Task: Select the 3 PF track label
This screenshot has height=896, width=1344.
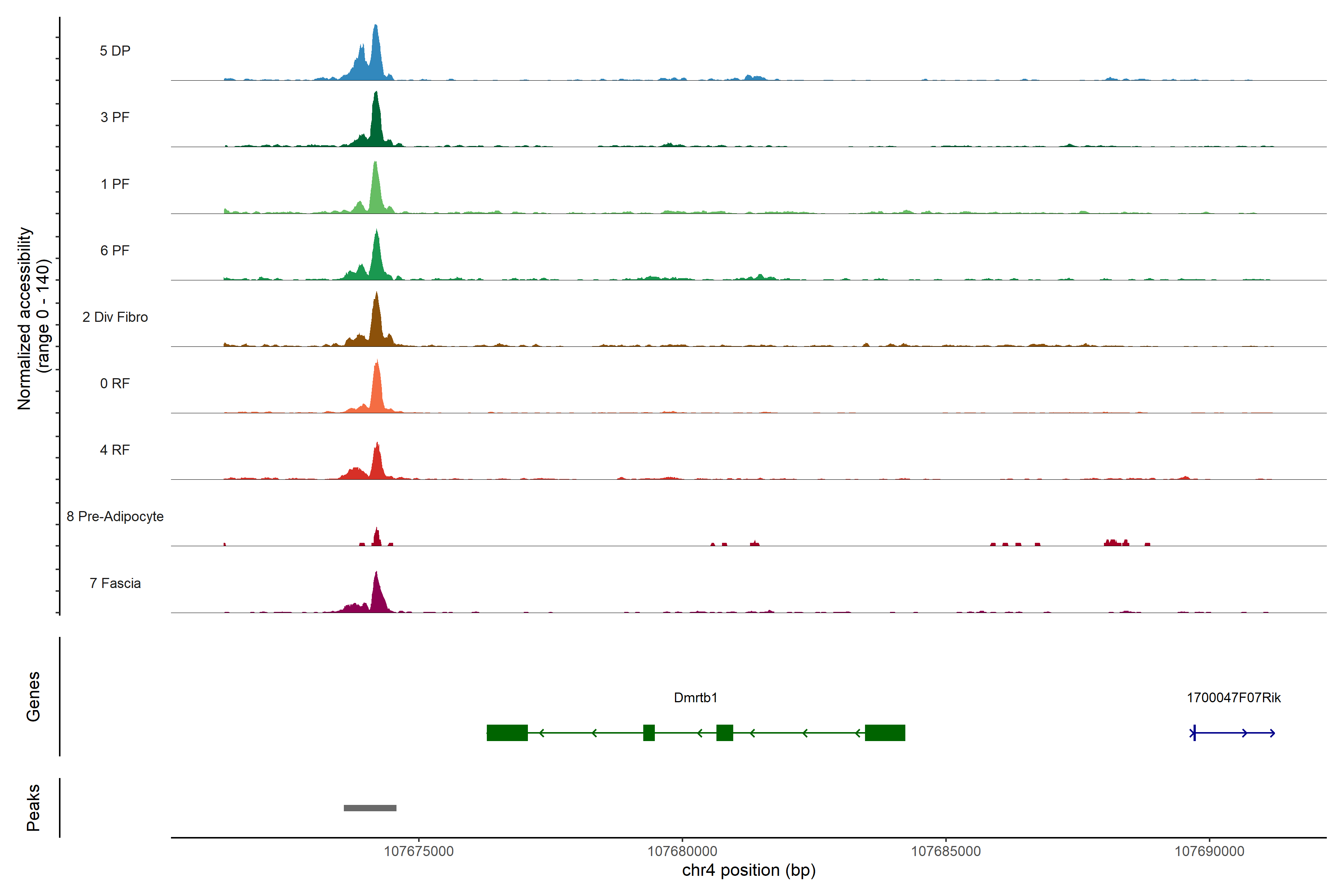Action: [115, 117]
